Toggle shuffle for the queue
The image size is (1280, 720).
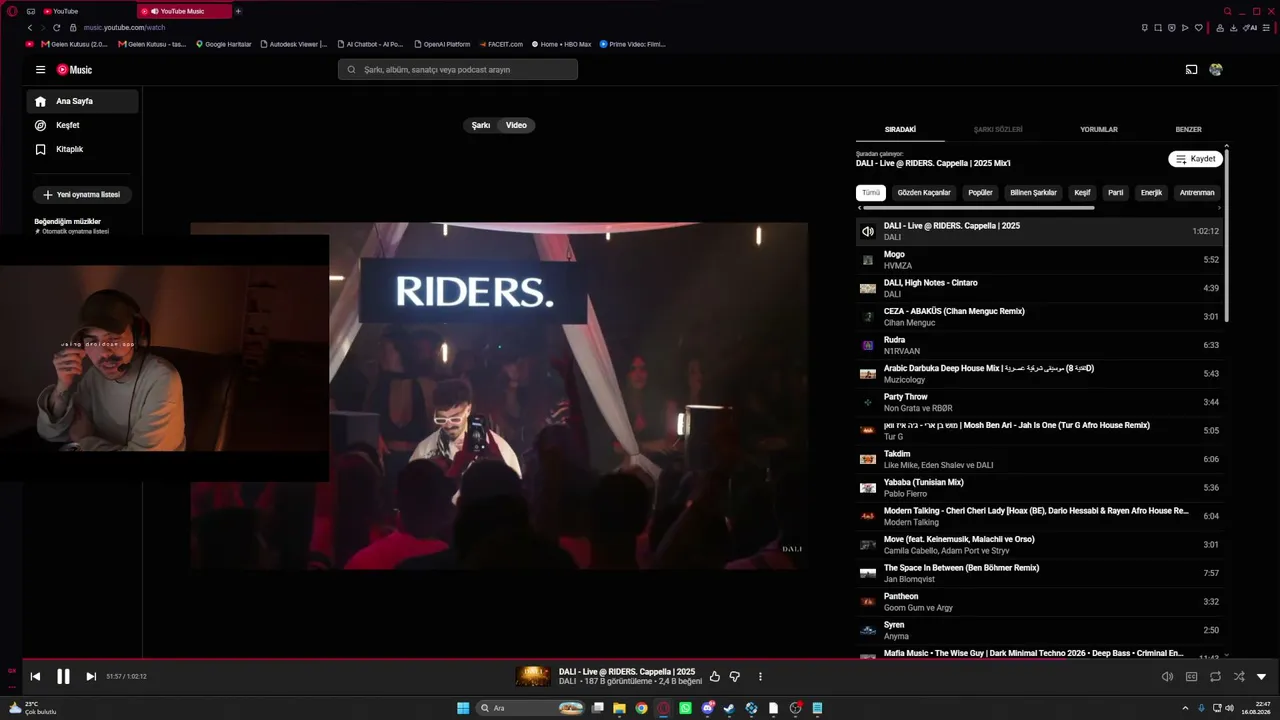(1239, 677)
